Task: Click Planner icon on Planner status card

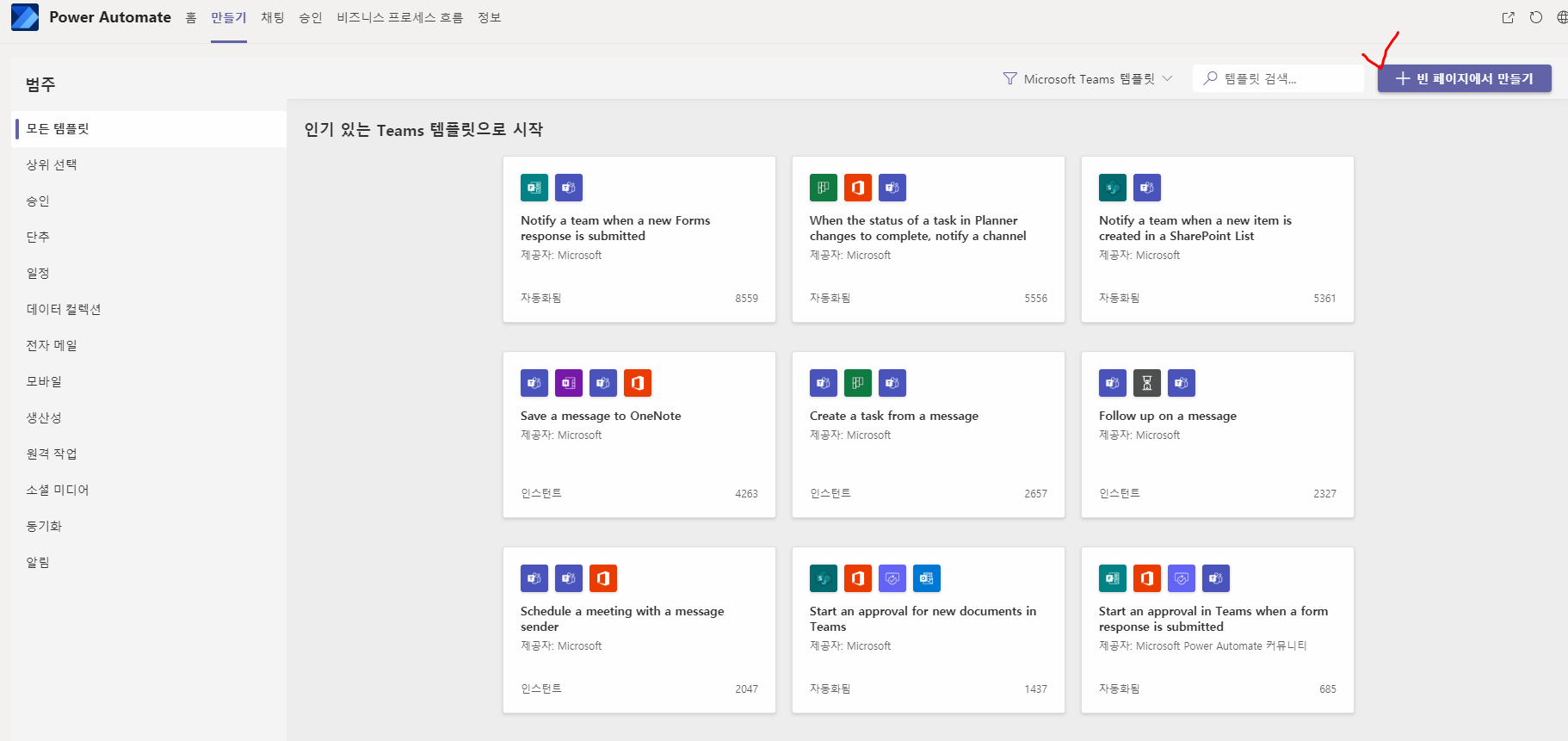Action: 824,188
